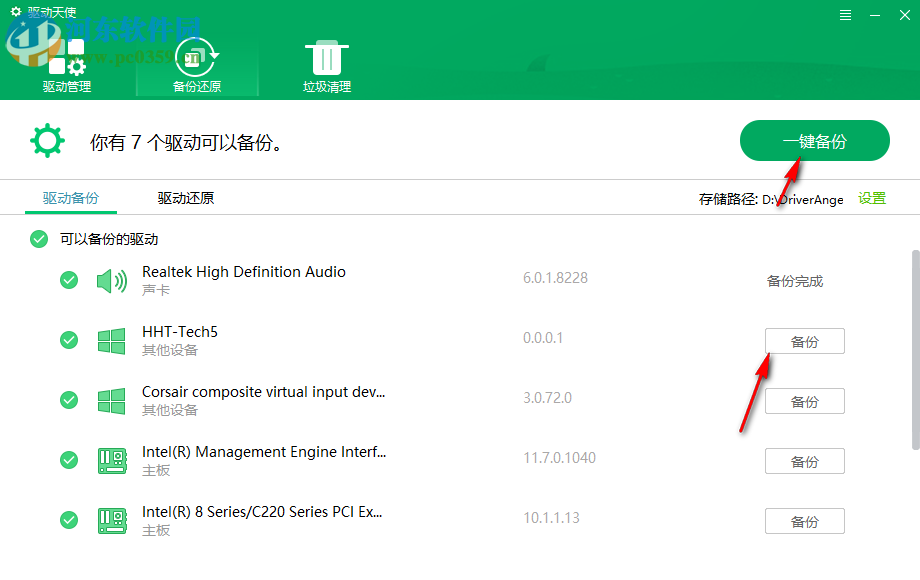
Task: Click the motherboard icon for Intel Management Engine
Action: [x=110, y=460]
